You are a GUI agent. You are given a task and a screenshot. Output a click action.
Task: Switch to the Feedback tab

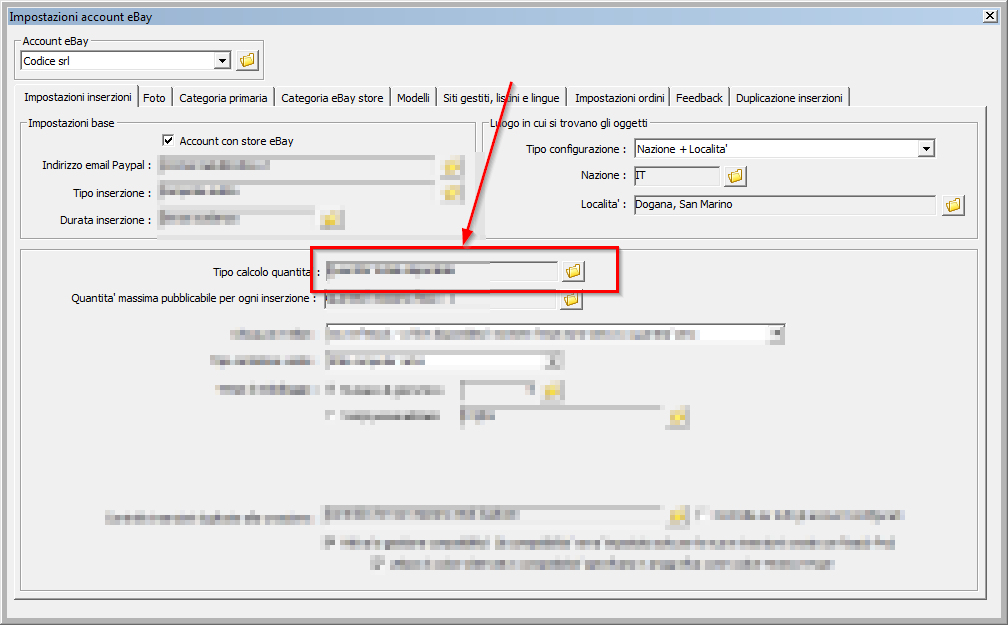[699, 98]
